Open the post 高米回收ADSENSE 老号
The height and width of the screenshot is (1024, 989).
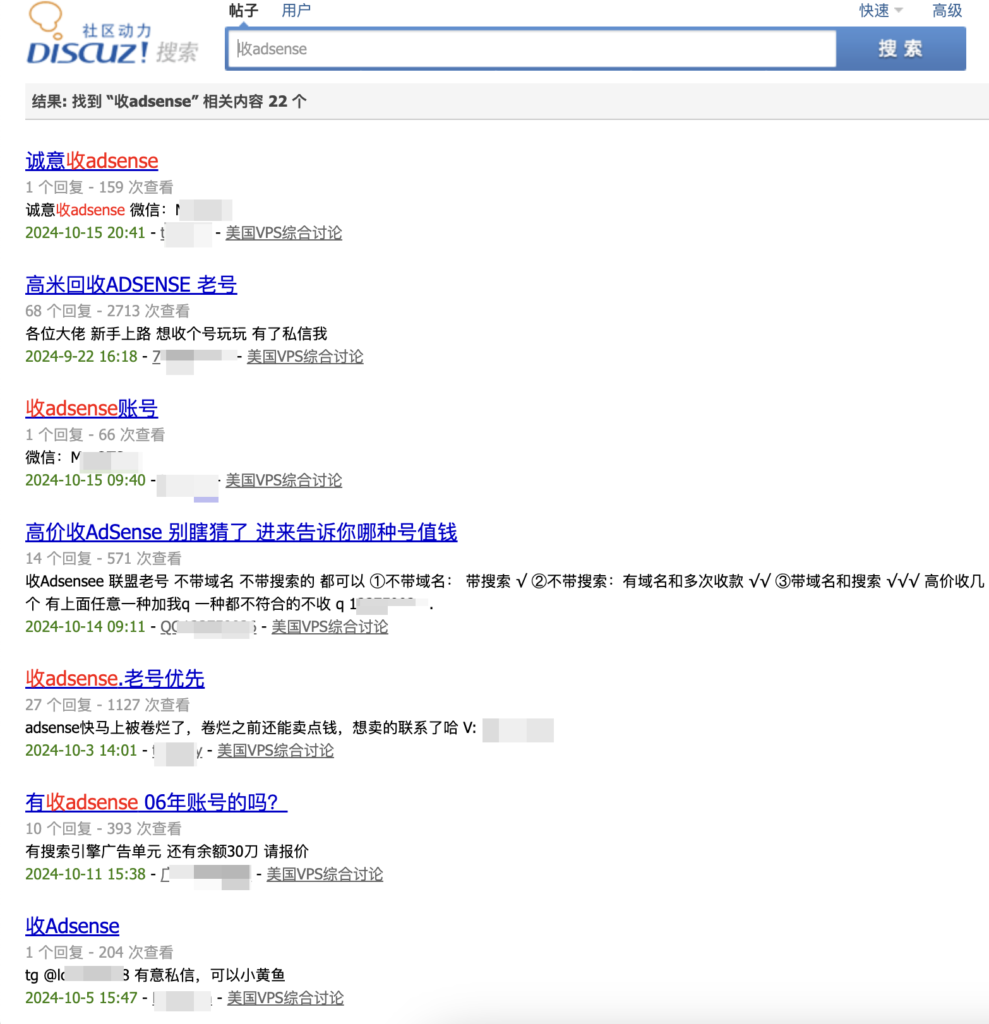(131, 285)
